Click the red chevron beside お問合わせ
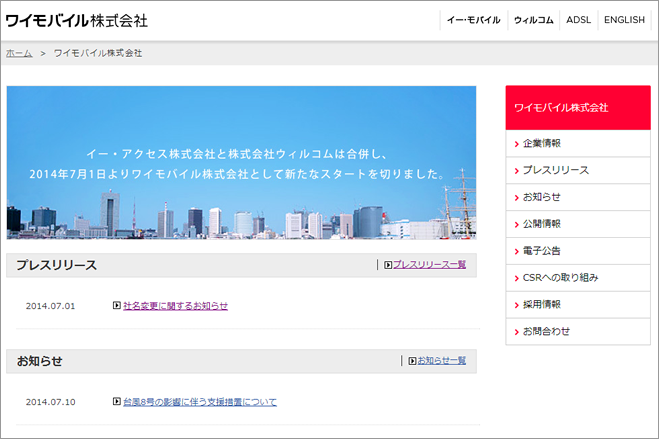The height and width of the screenshot is (439, 659). (x=517, y=332)
